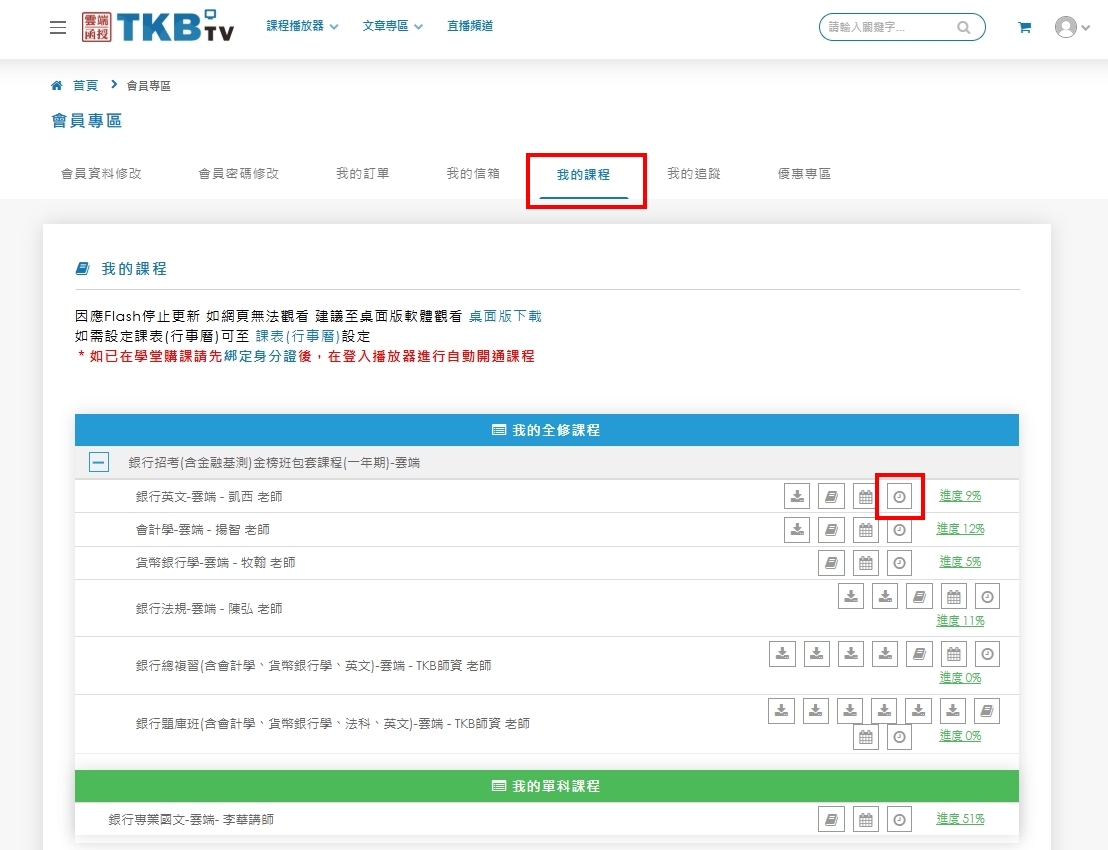Expand the 課程播放器 dropdown menu
The width and height of the screenshot is (1108, 850).
tap(302, 26)
